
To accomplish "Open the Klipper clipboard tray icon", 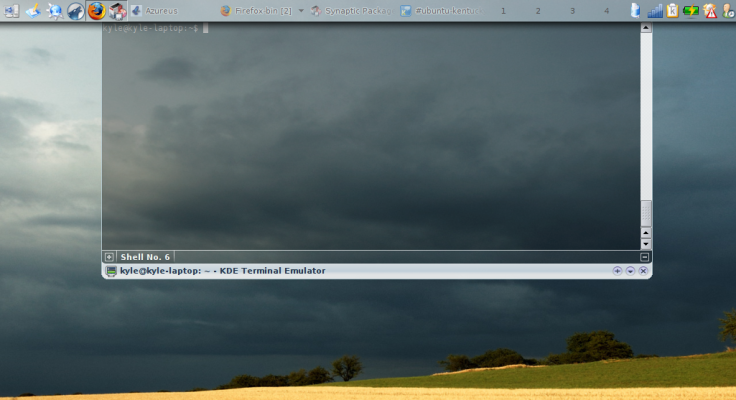I will point(672,11).
